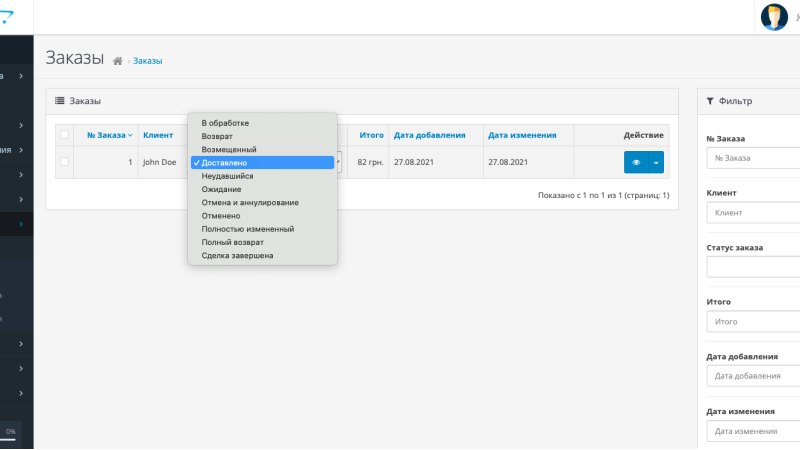Tick the select-all checkbox in table header
Viewport: 800px width, 450px height.
[64, 135]
